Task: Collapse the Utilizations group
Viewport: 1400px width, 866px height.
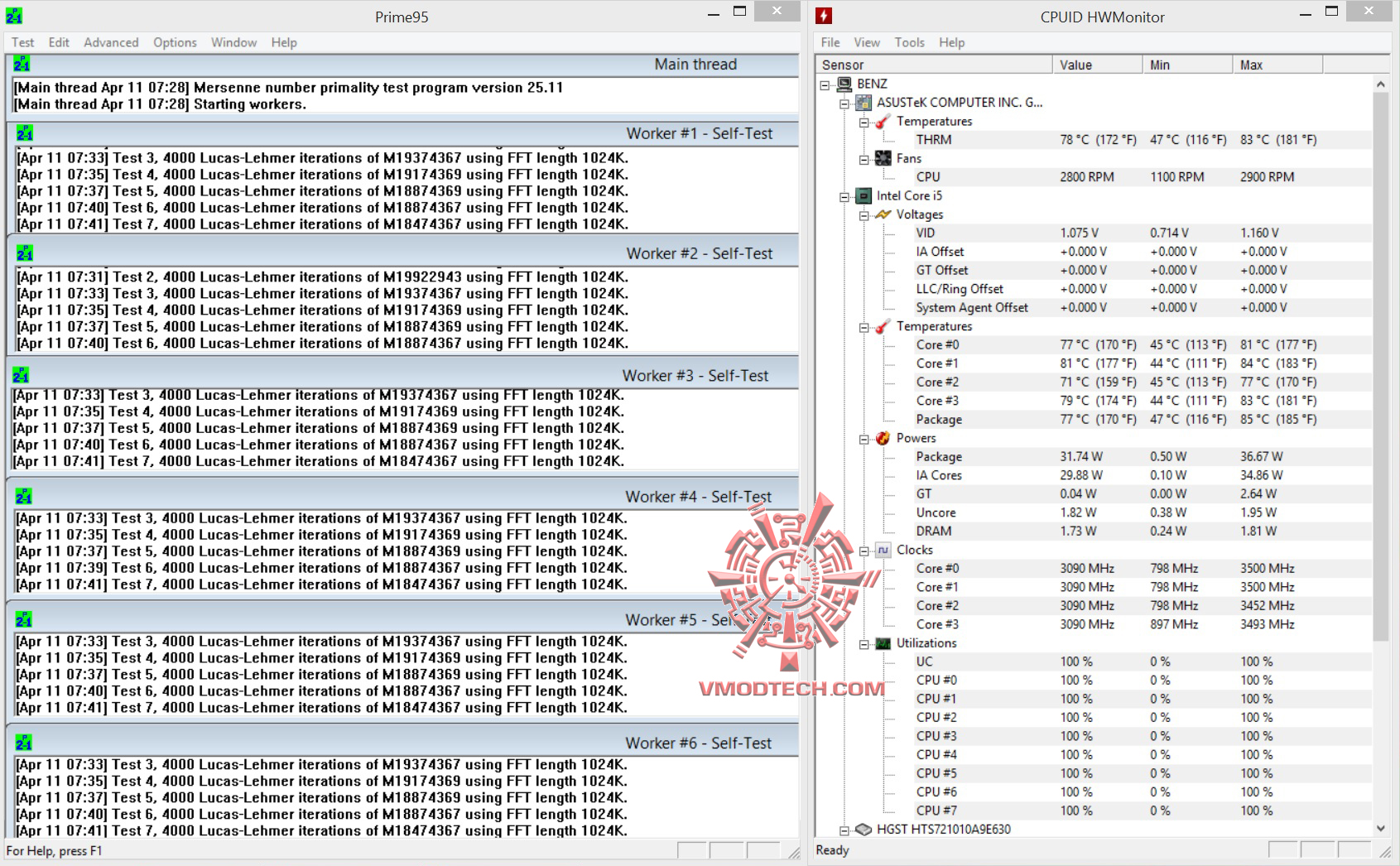Action: pos(864,643)
